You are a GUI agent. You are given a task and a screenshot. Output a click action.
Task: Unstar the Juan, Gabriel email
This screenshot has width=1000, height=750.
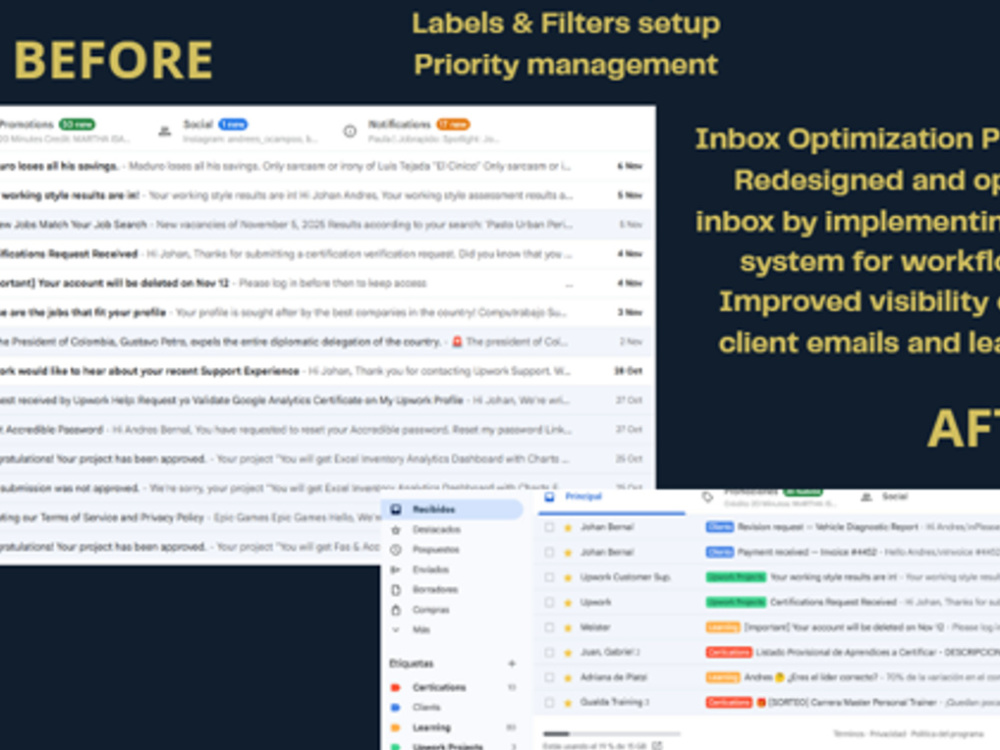(x=568, y=652)
